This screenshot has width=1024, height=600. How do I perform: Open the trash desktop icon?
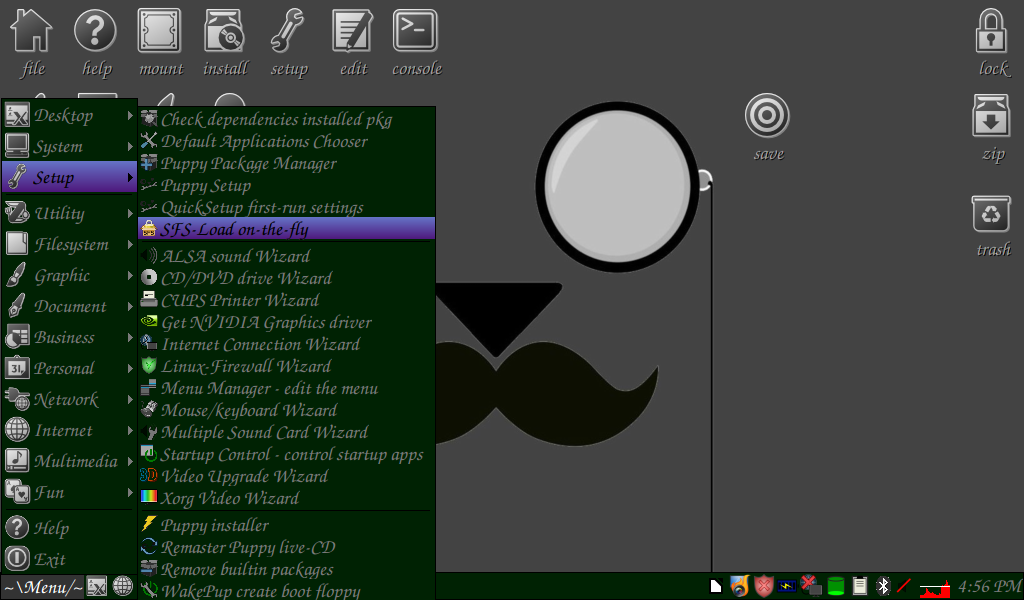[x=991, y=214]
